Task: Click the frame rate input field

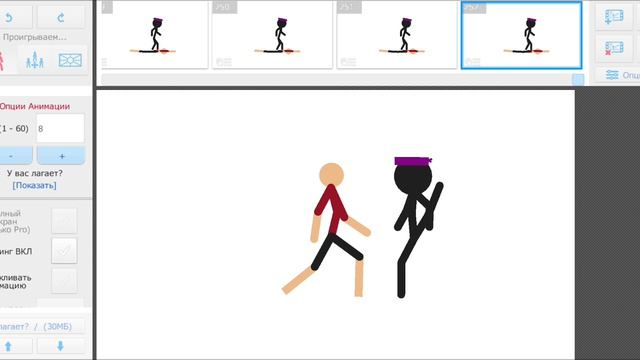Action: (x=60, y=129)
